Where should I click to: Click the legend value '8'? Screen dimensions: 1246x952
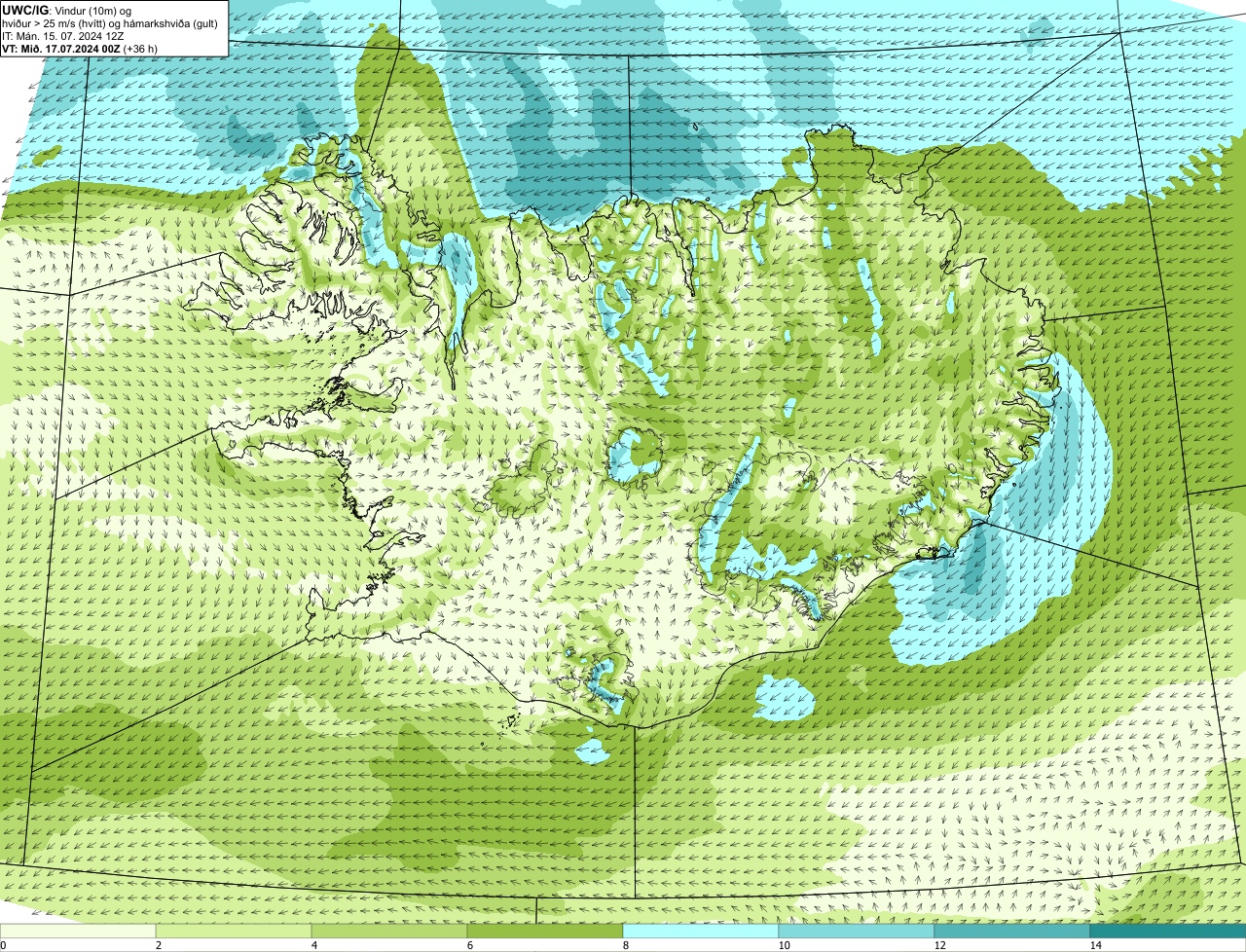point(626,945)
